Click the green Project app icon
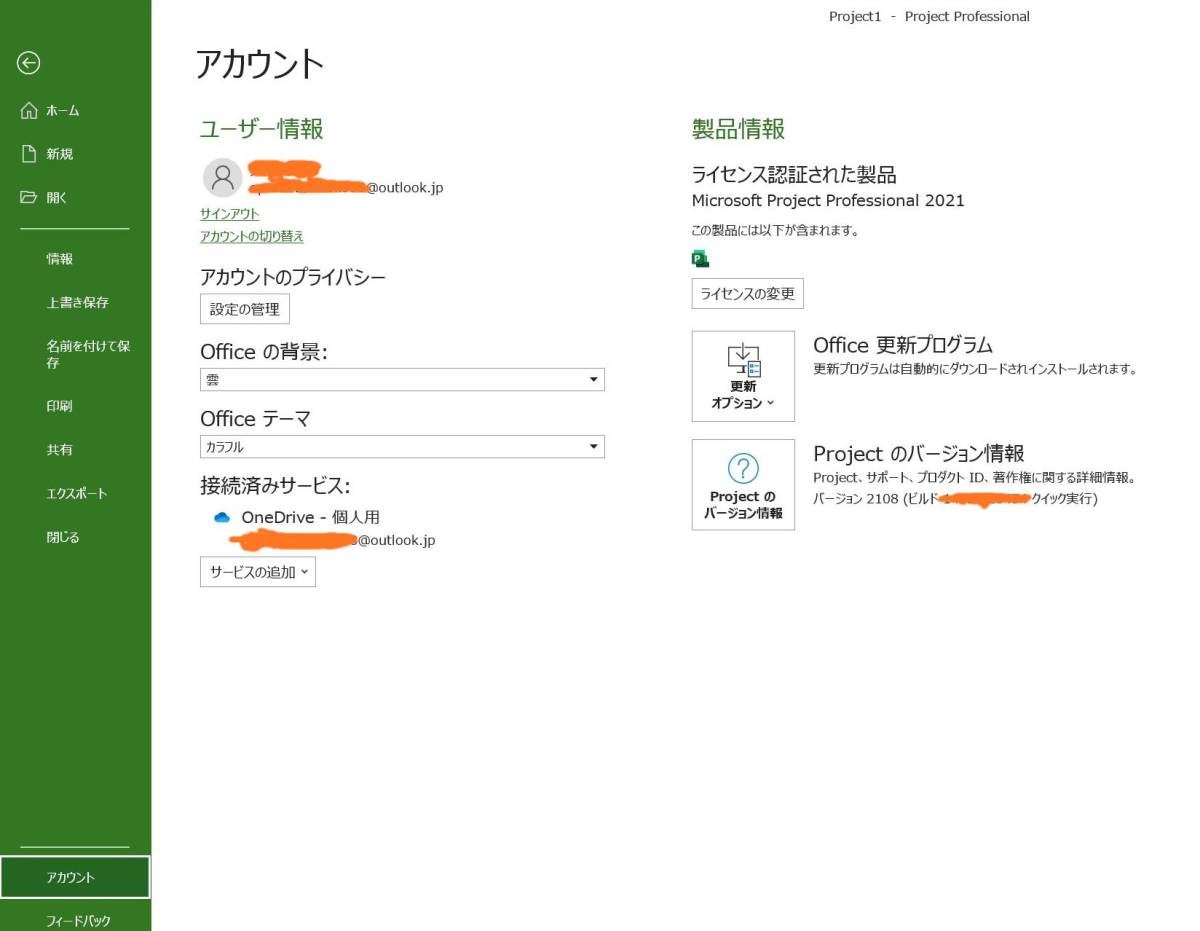Screen dimensions: 1200x931 click(x=700, y=259)
